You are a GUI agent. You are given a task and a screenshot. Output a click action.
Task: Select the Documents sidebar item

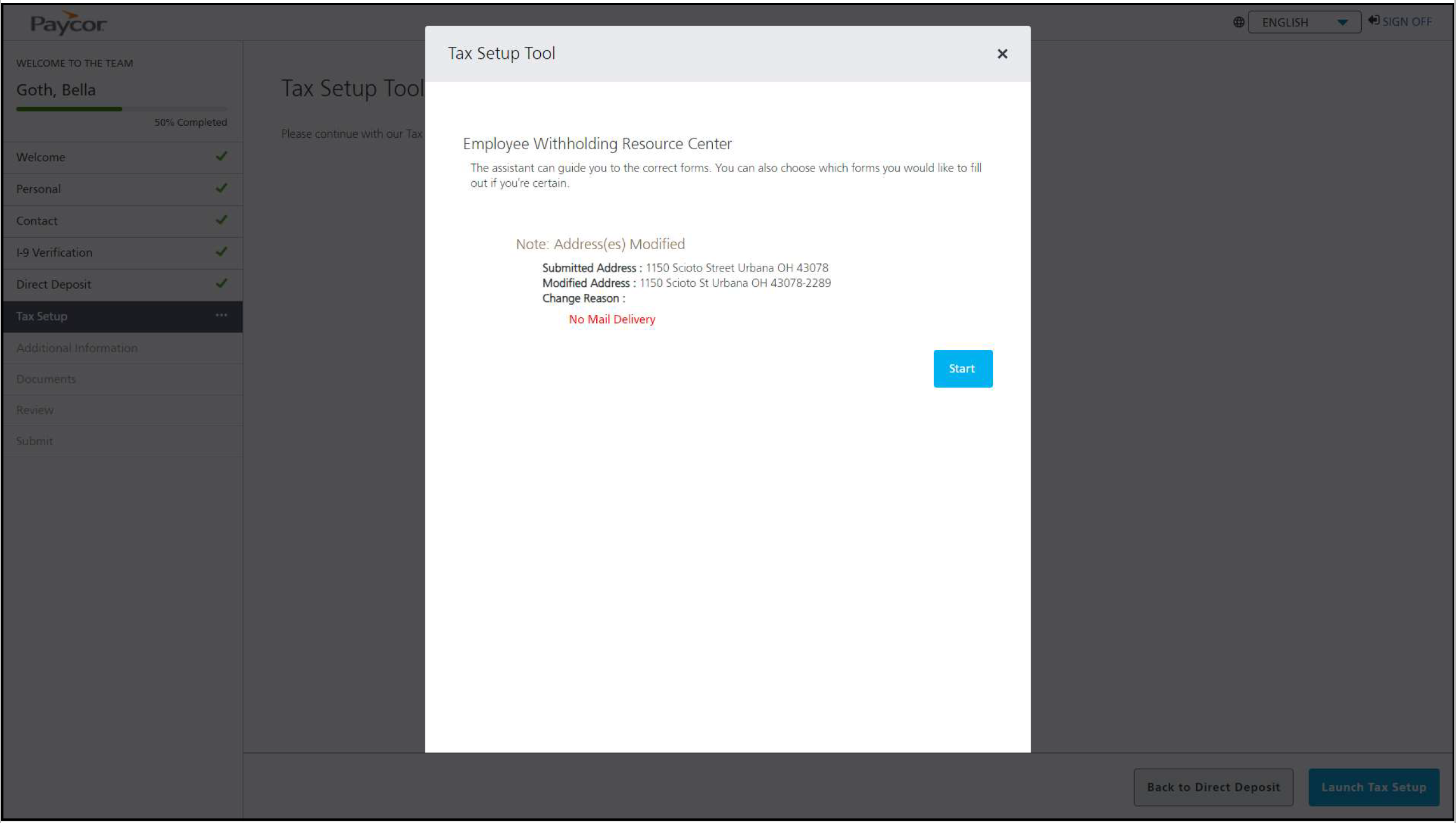[x=46, y=379]
